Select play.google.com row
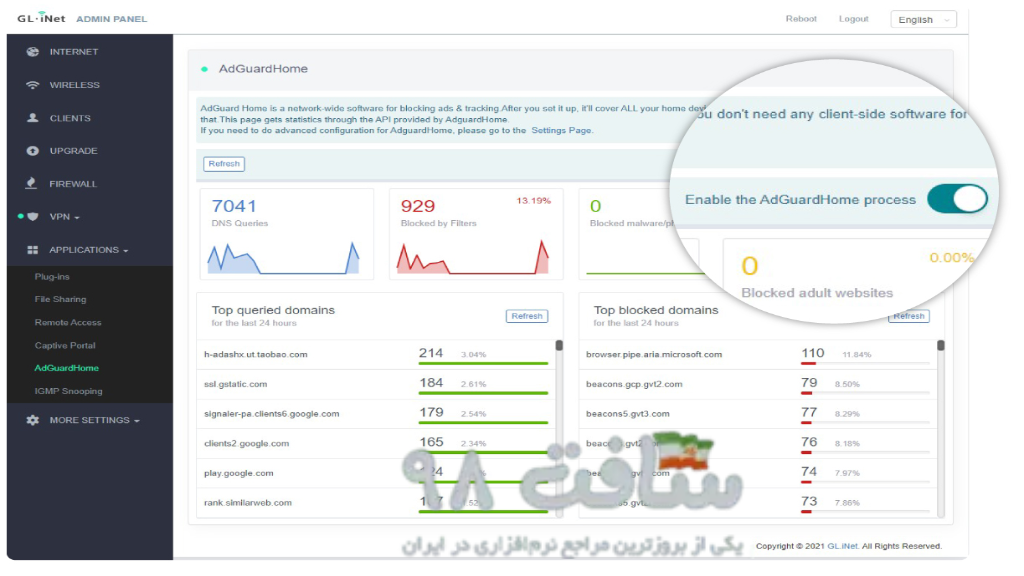Image resolution: width=1024 pixels, height=576 pixels. click(x=376, y=473)
